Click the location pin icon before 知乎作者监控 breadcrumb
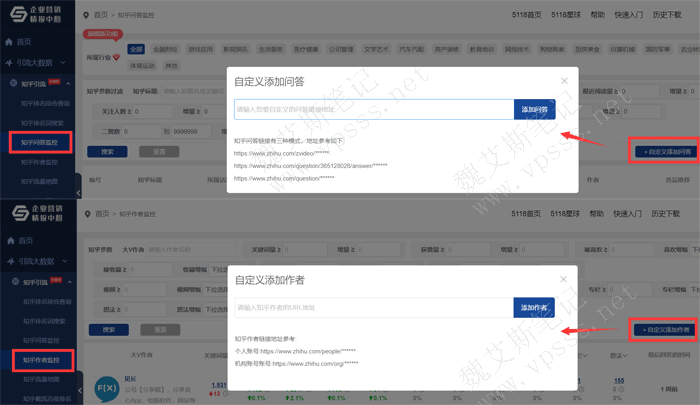Screen dimensions: 700x405 [x=88, y=213]
